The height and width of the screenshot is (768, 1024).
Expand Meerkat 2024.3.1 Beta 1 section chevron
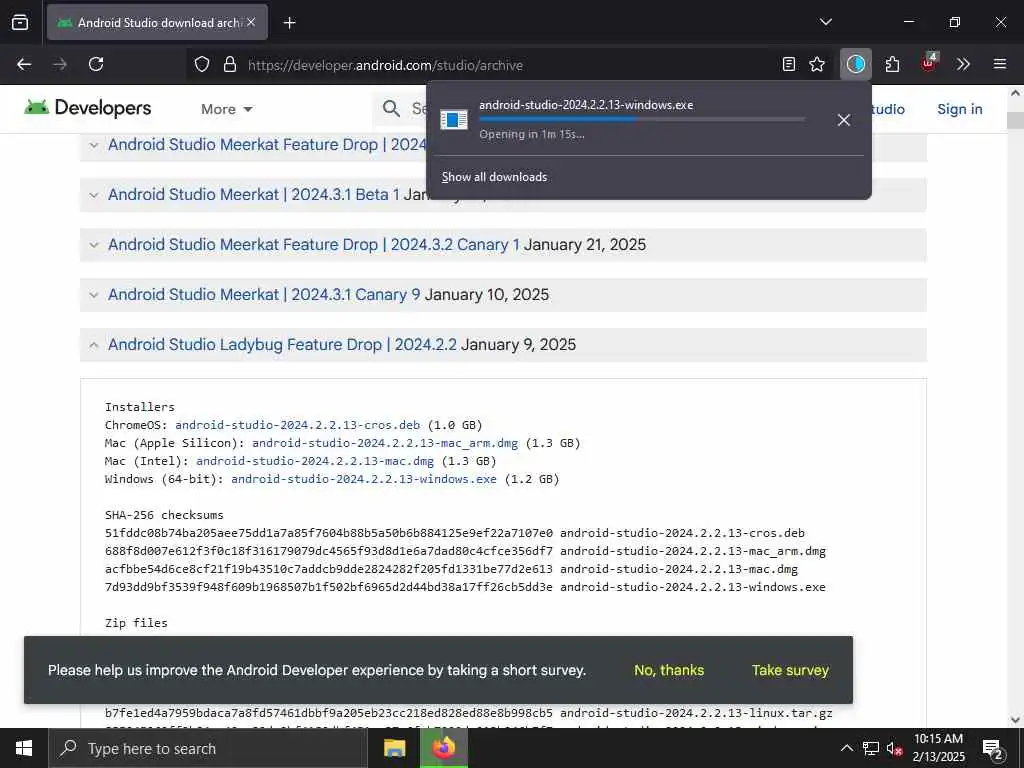click(x=94, y=195)
